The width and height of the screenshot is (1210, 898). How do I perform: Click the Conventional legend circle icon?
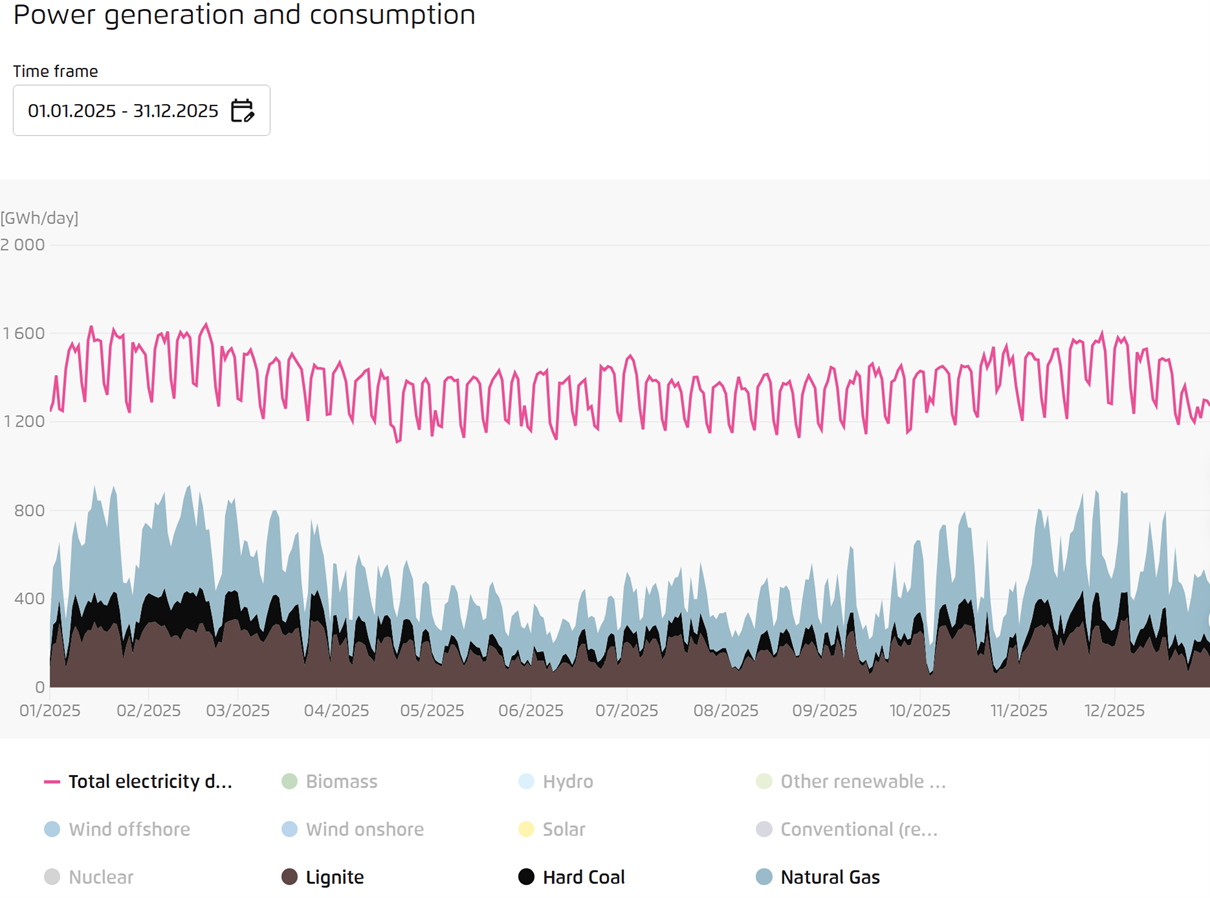[764, 829]
